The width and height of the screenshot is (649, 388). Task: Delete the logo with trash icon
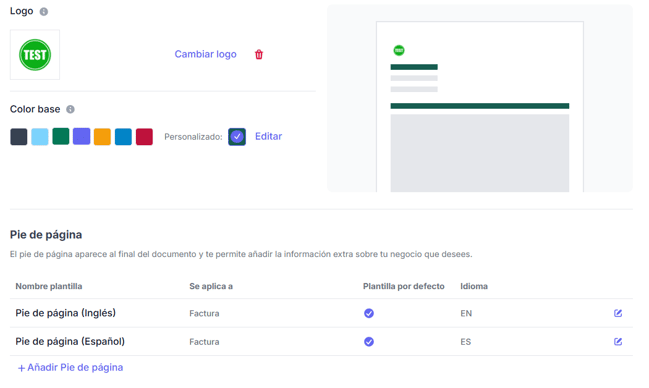click(x=259, y=54)
